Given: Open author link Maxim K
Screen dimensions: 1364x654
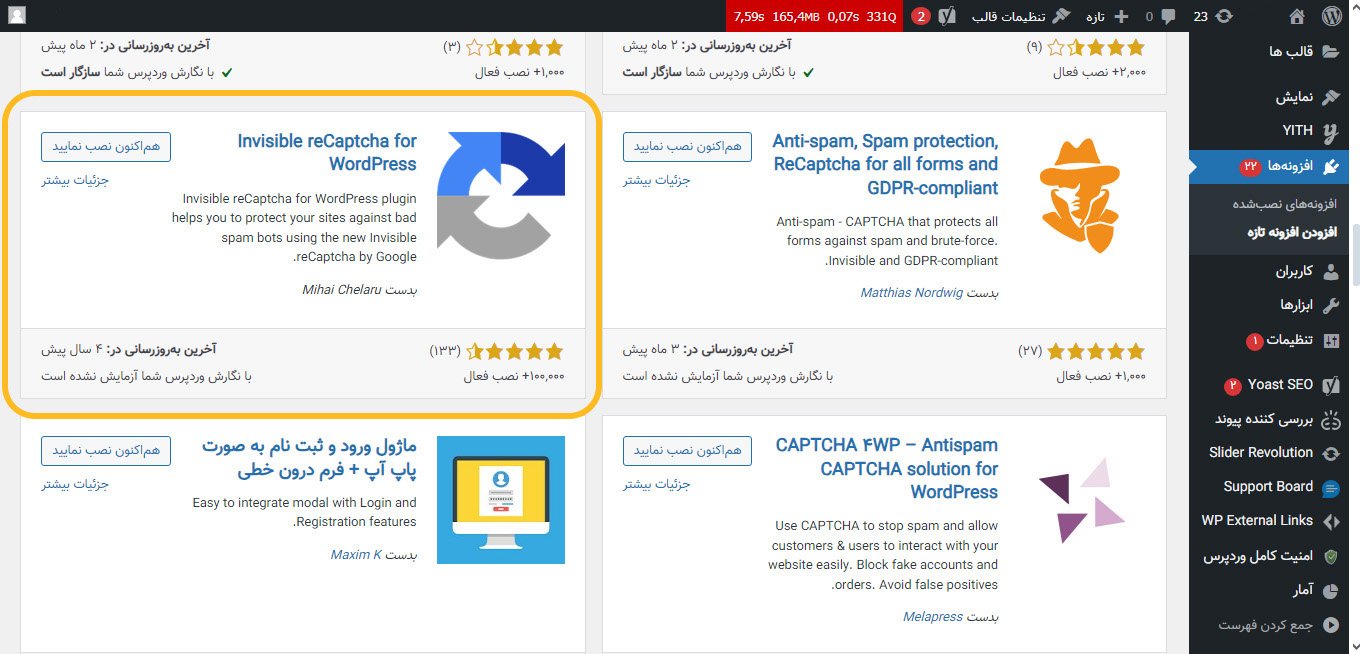Looking at the screenshot, I should point(356,554).
